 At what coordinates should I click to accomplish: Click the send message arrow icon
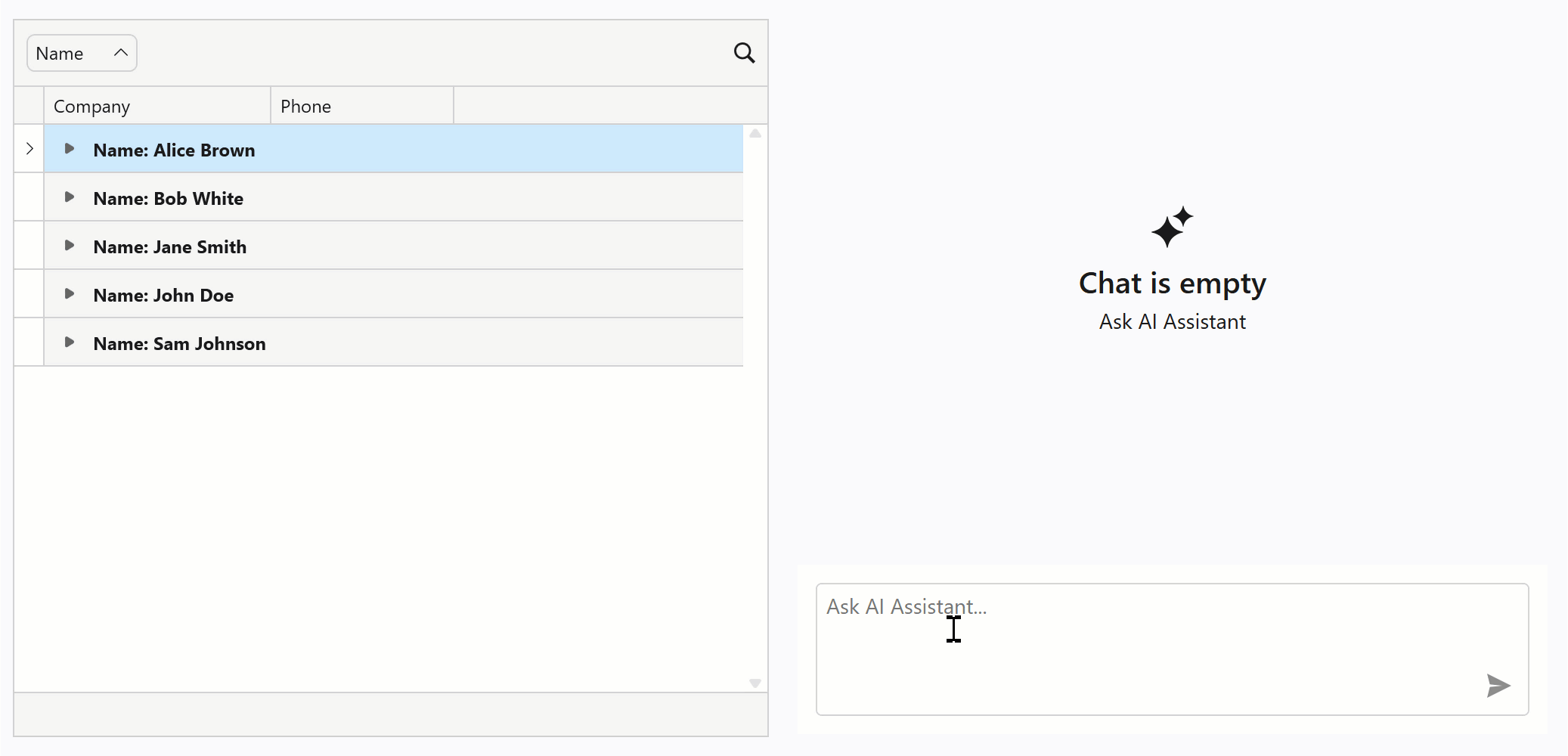click(x=1498, y=685)
